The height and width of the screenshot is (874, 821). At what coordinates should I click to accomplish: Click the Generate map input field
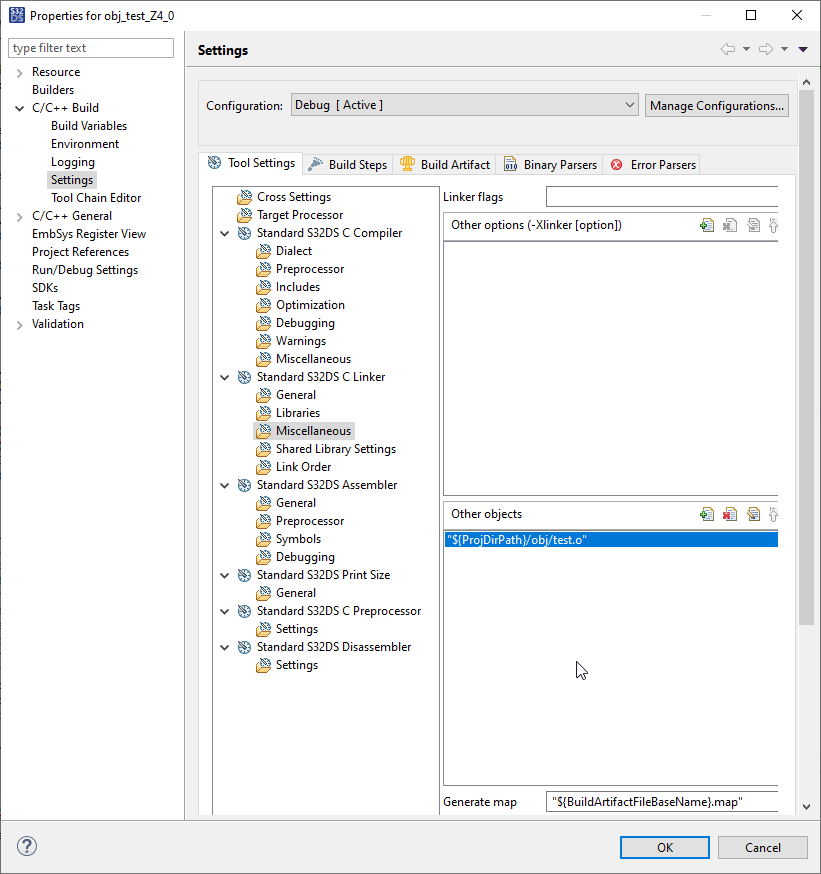[x=662, y=802]
